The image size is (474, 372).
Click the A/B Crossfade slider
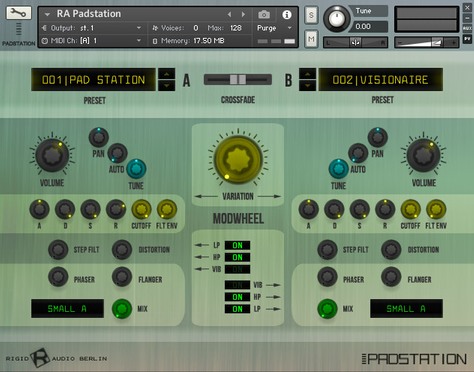[x=238, y=79]
